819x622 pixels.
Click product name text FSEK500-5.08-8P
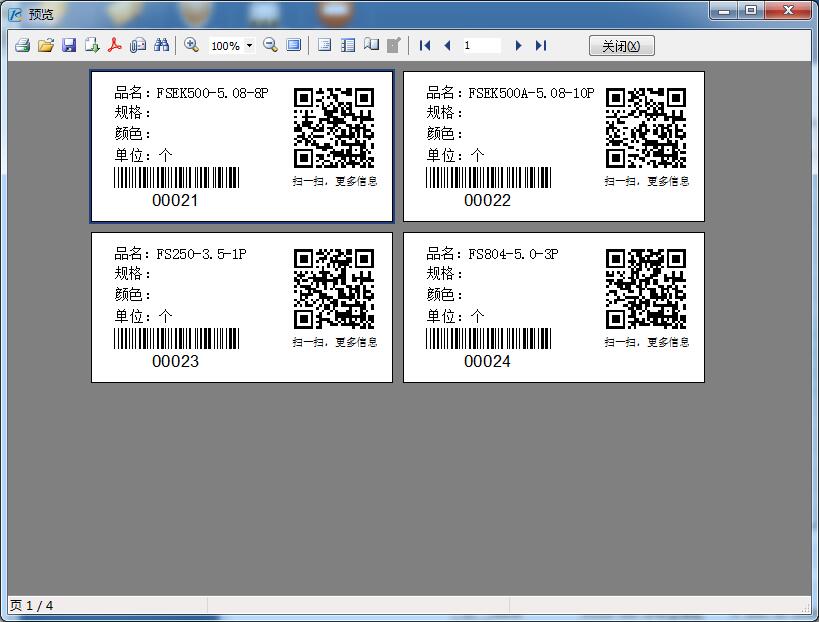coord(213,93)
